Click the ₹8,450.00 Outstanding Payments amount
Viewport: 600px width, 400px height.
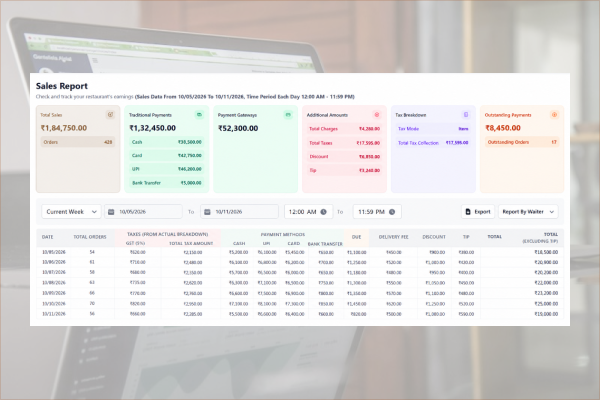click(x=503, y=128)
